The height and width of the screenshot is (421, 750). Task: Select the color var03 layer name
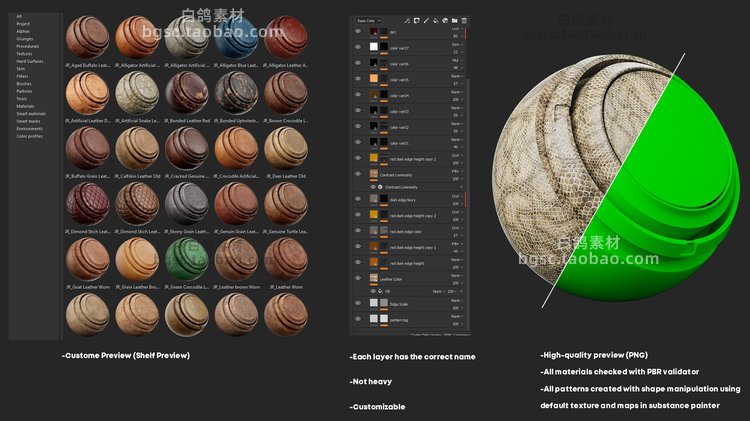click(399, 111)
